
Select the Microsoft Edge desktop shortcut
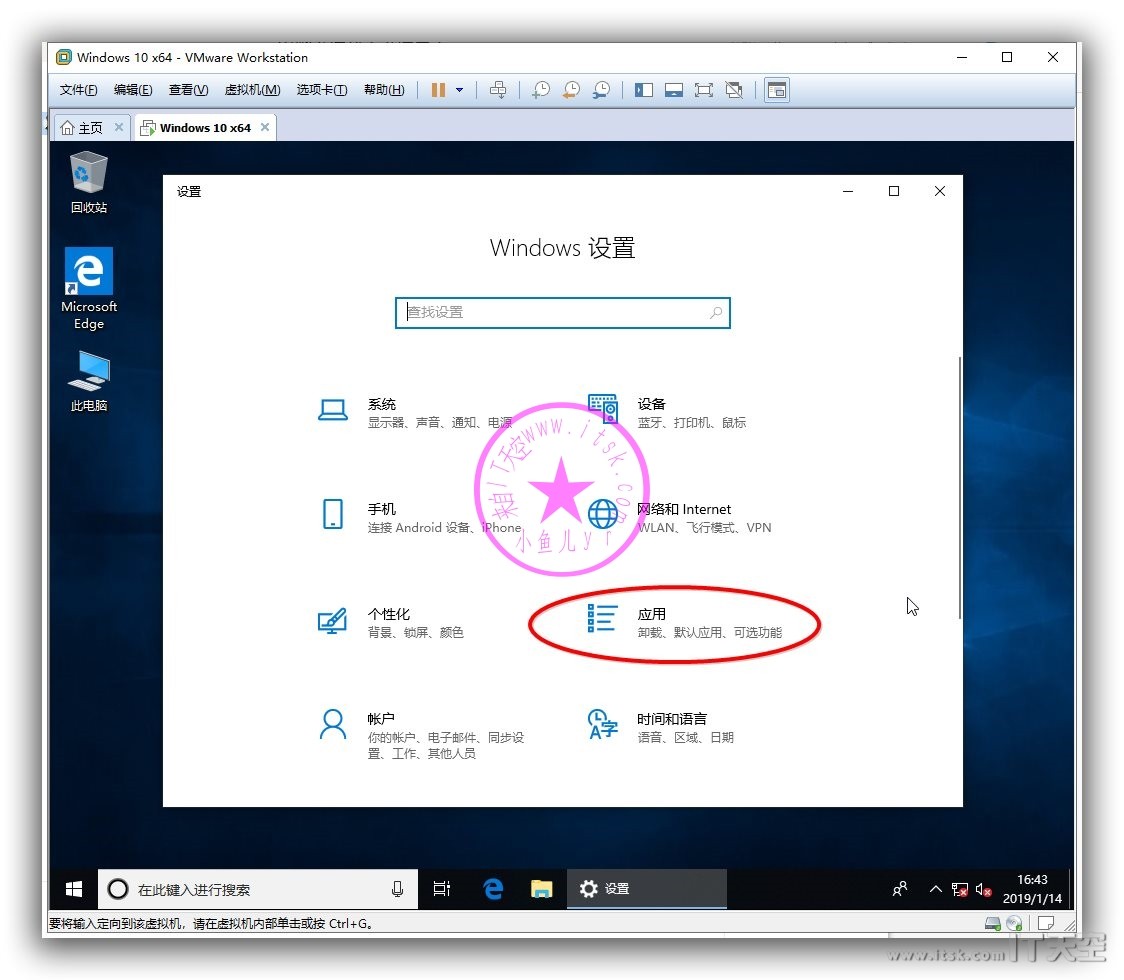[x=89, y=289]
